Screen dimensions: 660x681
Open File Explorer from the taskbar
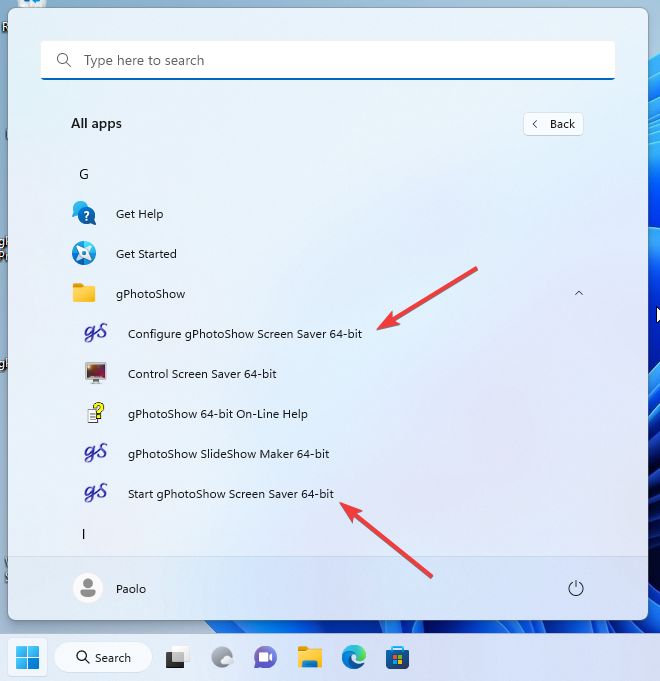(x=310, y=658)
